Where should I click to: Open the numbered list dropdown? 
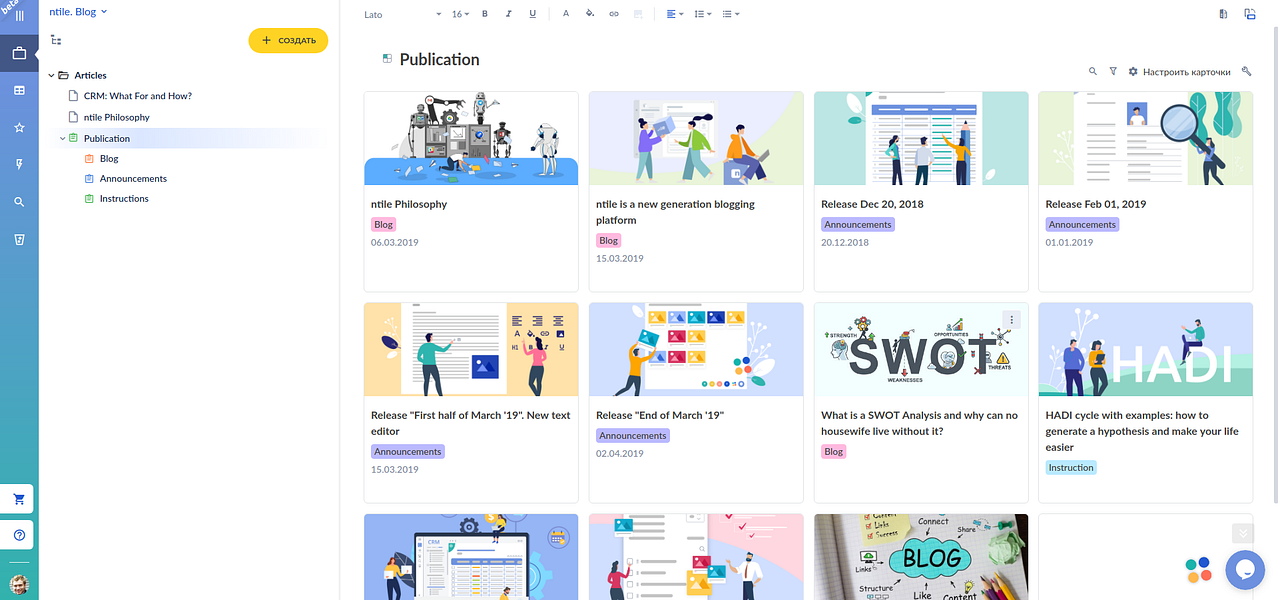coord(703,14)
